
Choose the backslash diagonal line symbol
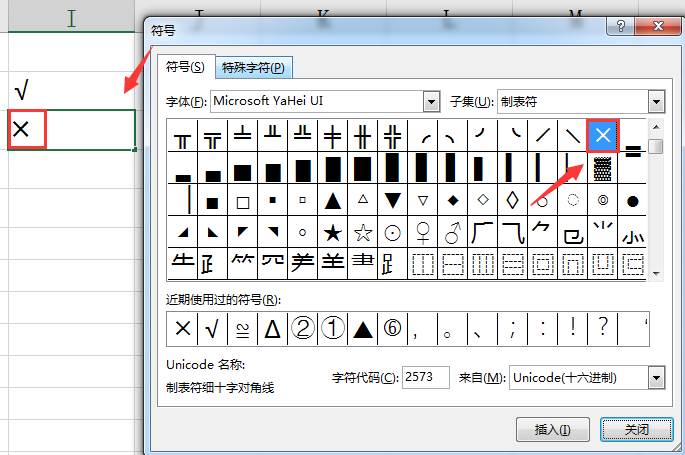573,136
